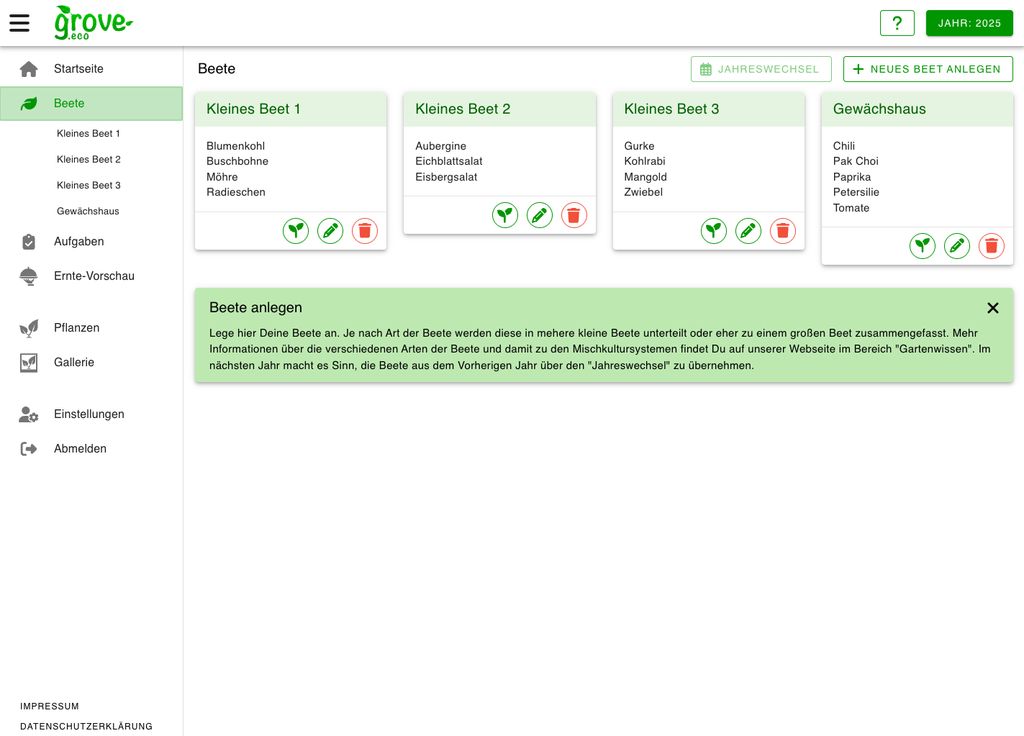Click Abmelden to log out
The width and height of the screenshot is (1024, 736).
[79, 448]
